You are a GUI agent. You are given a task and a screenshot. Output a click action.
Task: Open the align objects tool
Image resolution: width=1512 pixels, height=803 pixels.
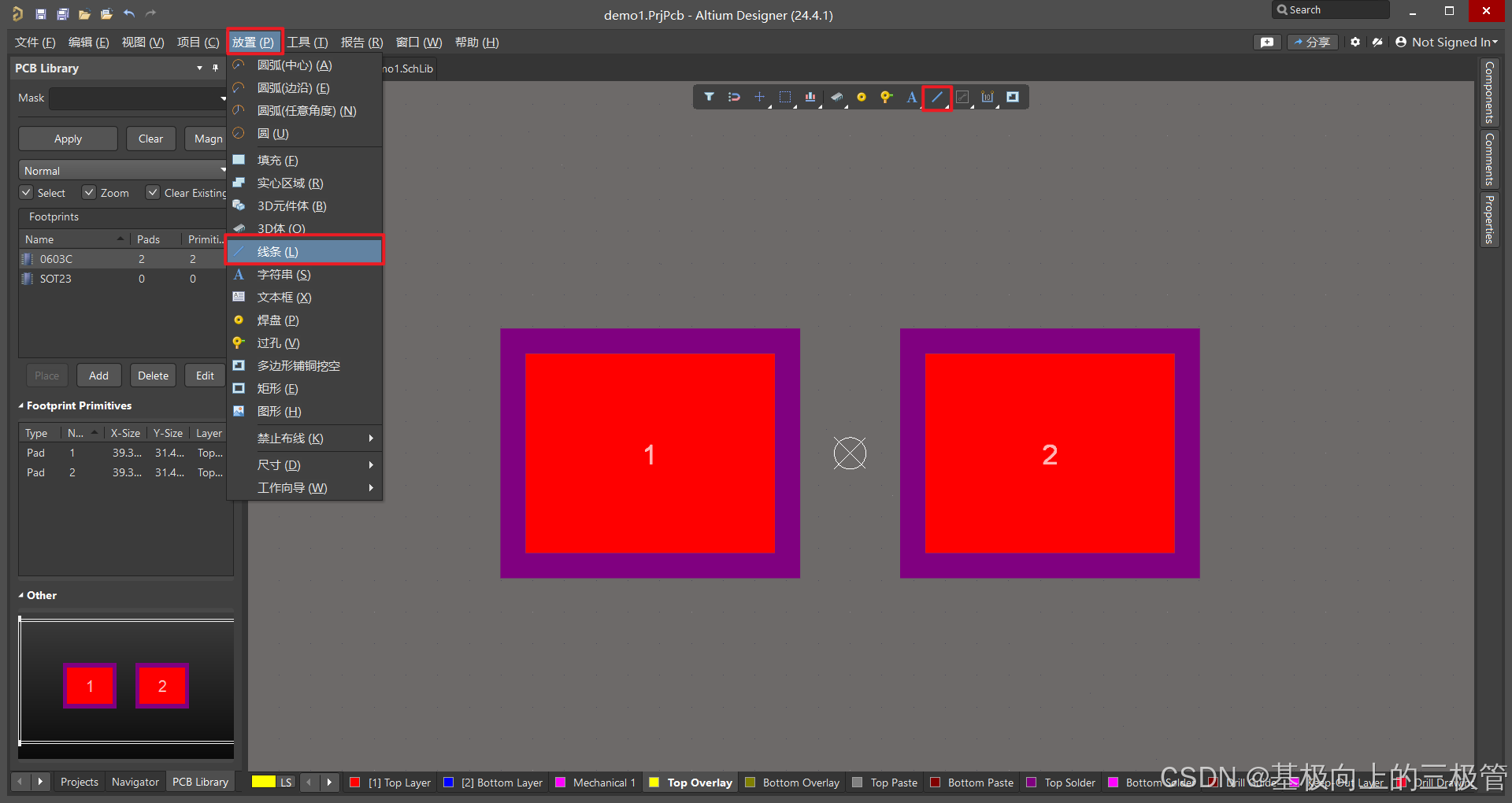pyautogui.click(x=810, y=97)
